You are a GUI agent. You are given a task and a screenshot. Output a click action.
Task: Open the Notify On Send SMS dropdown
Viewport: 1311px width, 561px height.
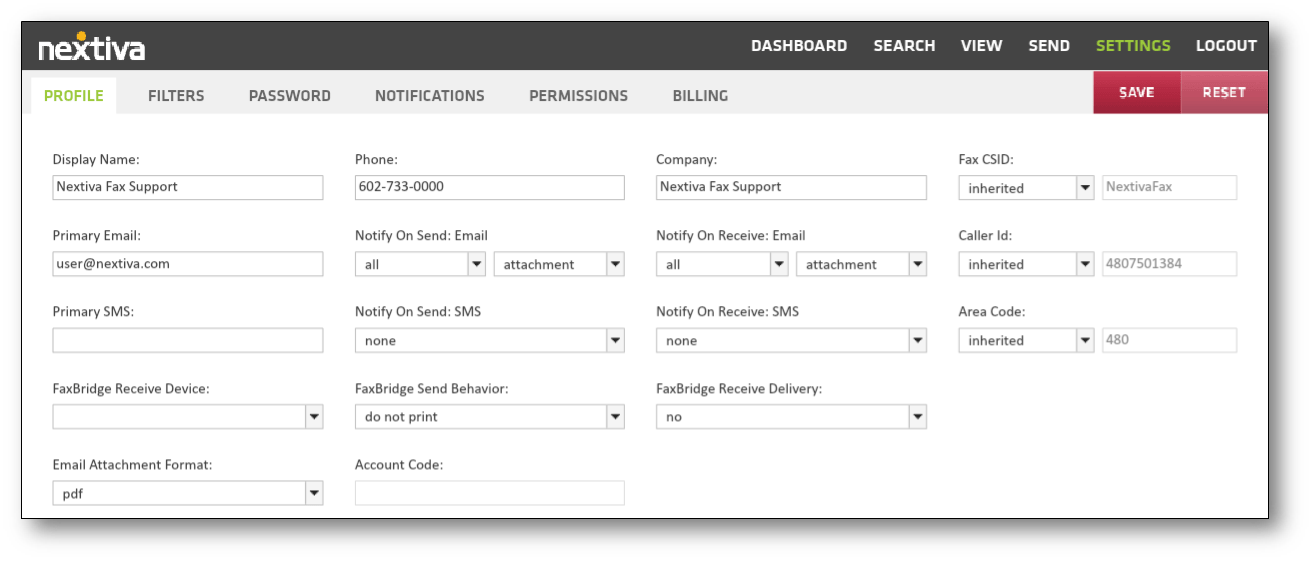pos(490,340)
